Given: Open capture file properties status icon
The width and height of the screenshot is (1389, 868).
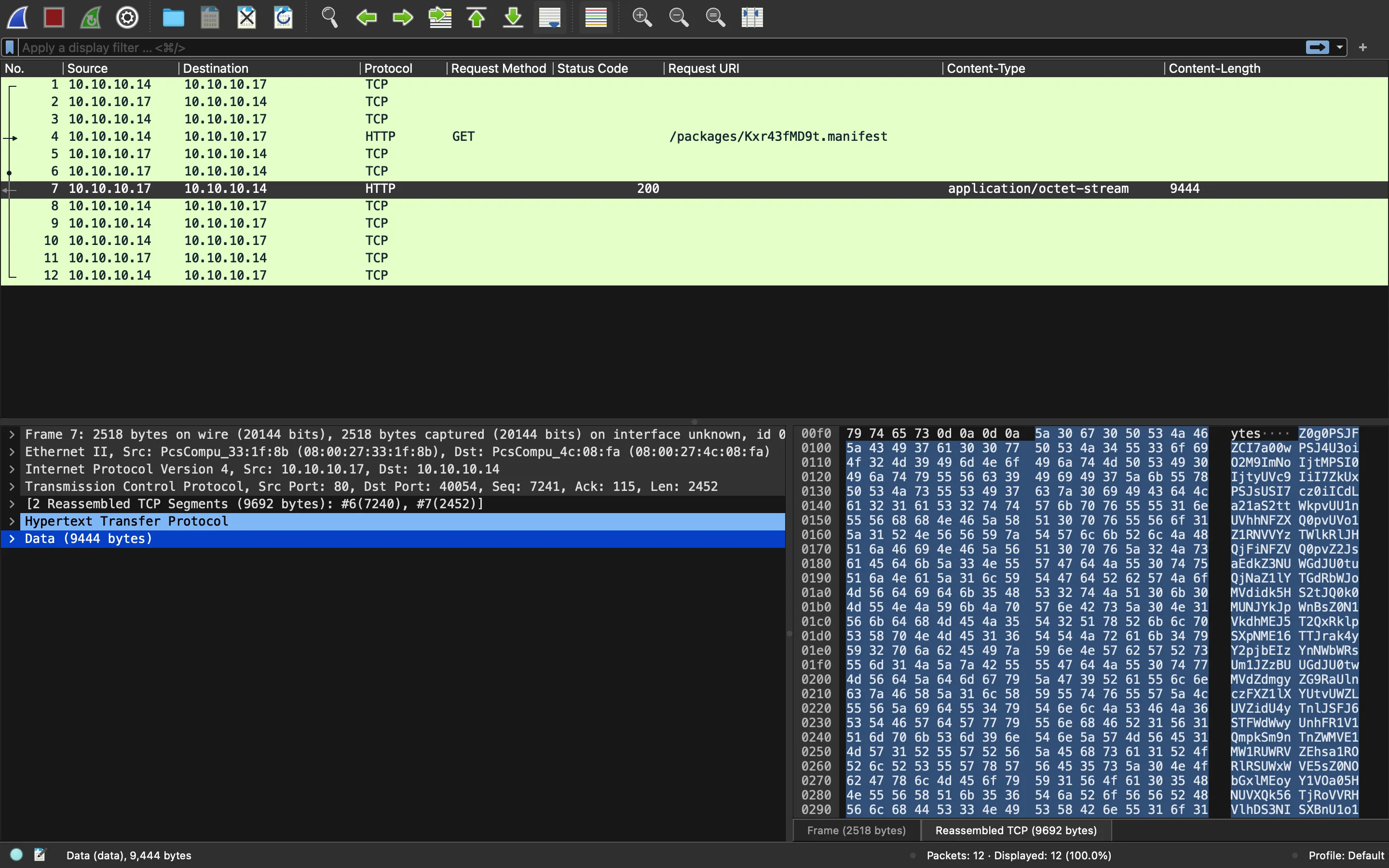Looking at the screenshot, I should click(x=40, y=855).
